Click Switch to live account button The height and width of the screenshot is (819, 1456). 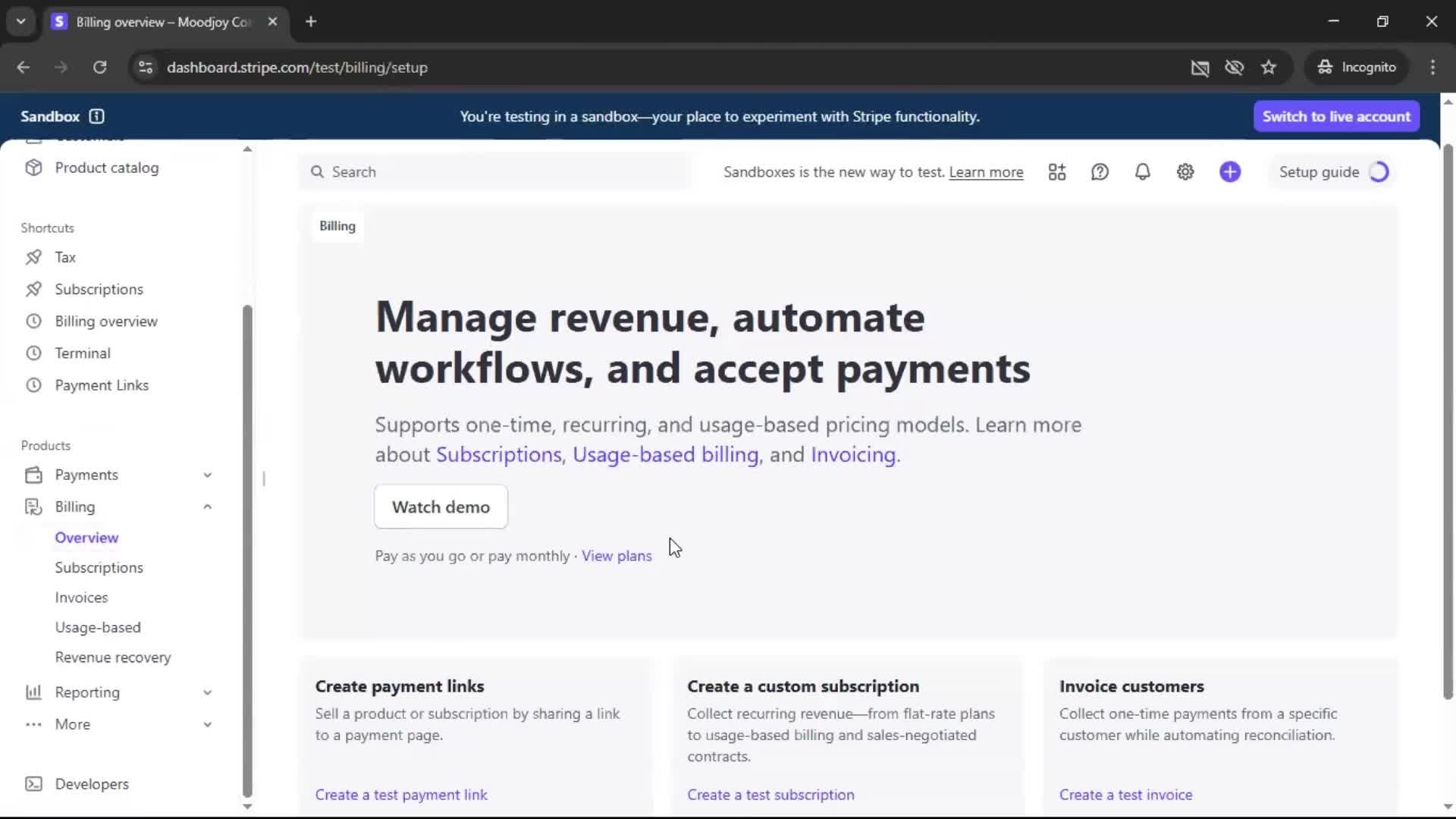pyautogui.click(x=1336, y=116)
